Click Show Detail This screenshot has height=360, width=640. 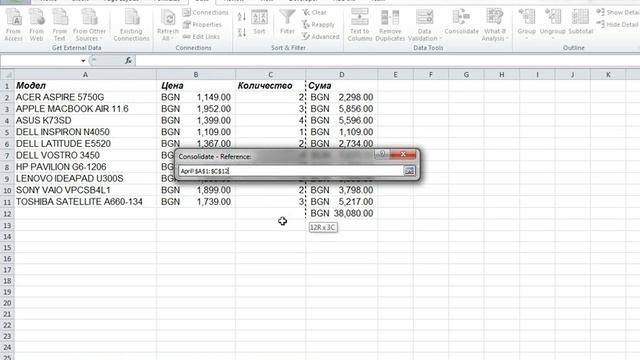618,13
